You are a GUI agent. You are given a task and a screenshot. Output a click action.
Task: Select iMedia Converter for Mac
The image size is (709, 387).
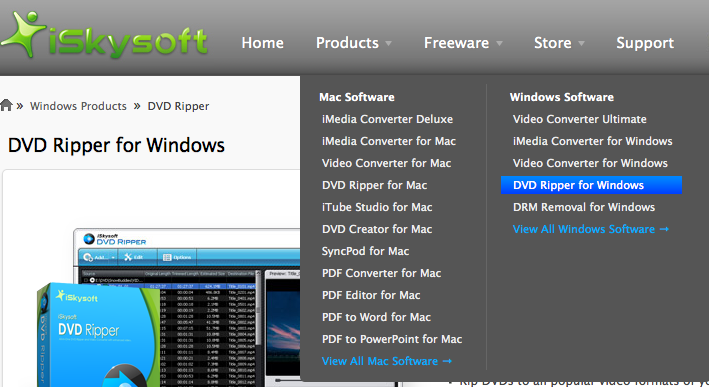point(389,141)
